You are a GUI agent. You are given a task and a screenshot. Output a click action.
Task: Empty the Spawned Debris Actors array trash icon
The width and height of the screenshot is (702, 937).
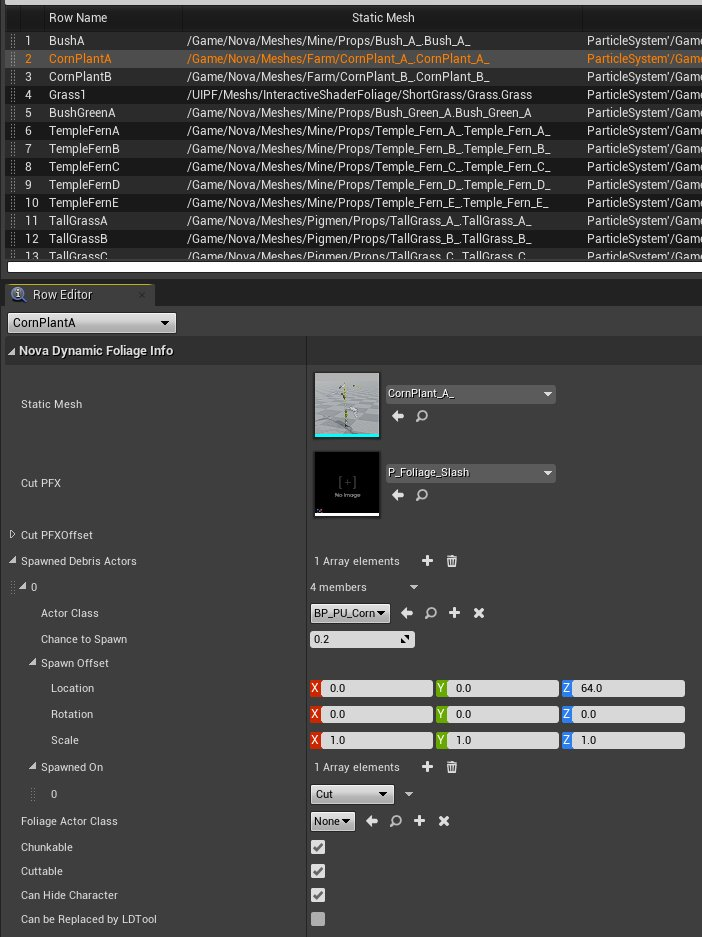[452, 561]
